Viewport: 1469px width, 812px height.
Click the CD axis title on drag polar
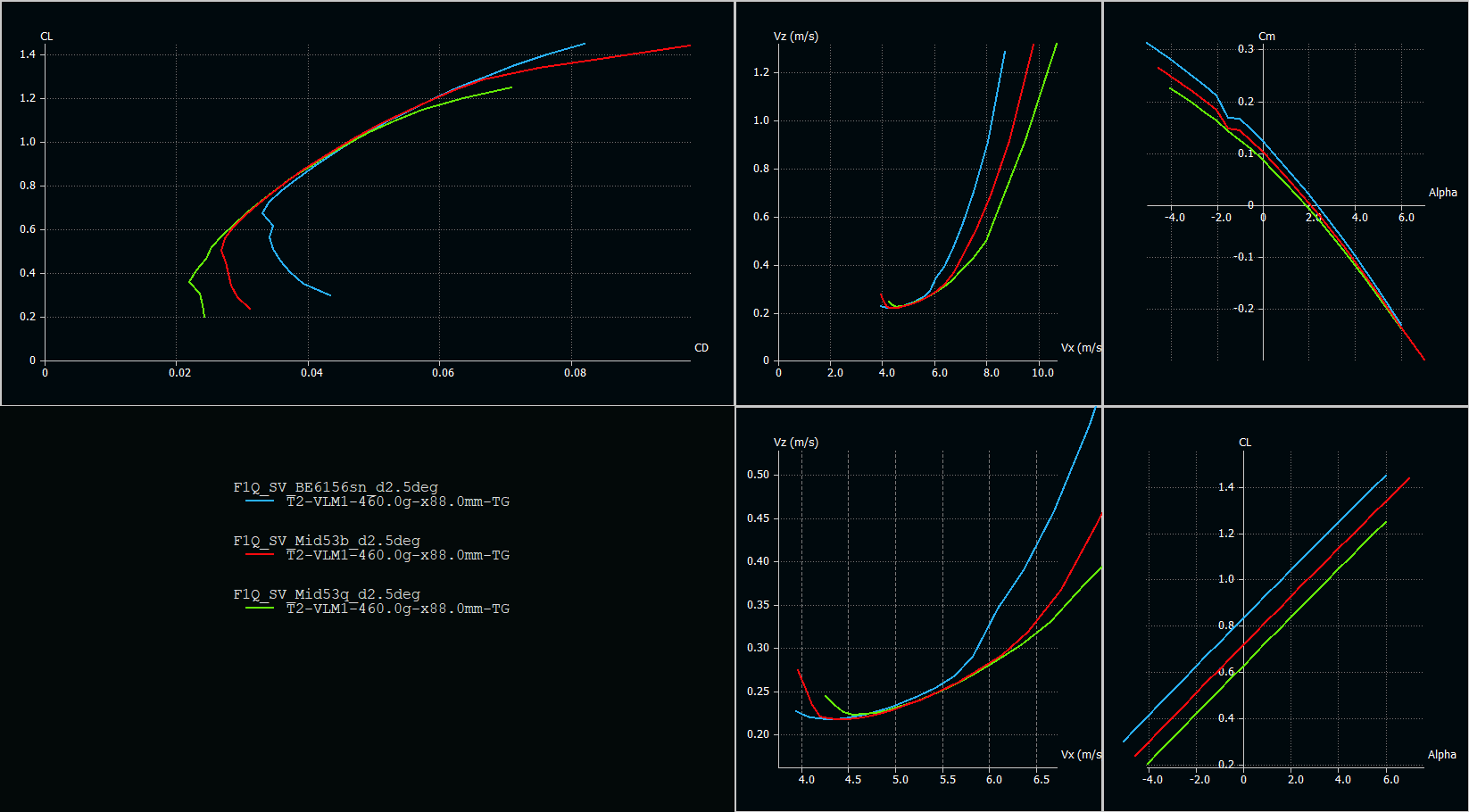tap(701, 348)
